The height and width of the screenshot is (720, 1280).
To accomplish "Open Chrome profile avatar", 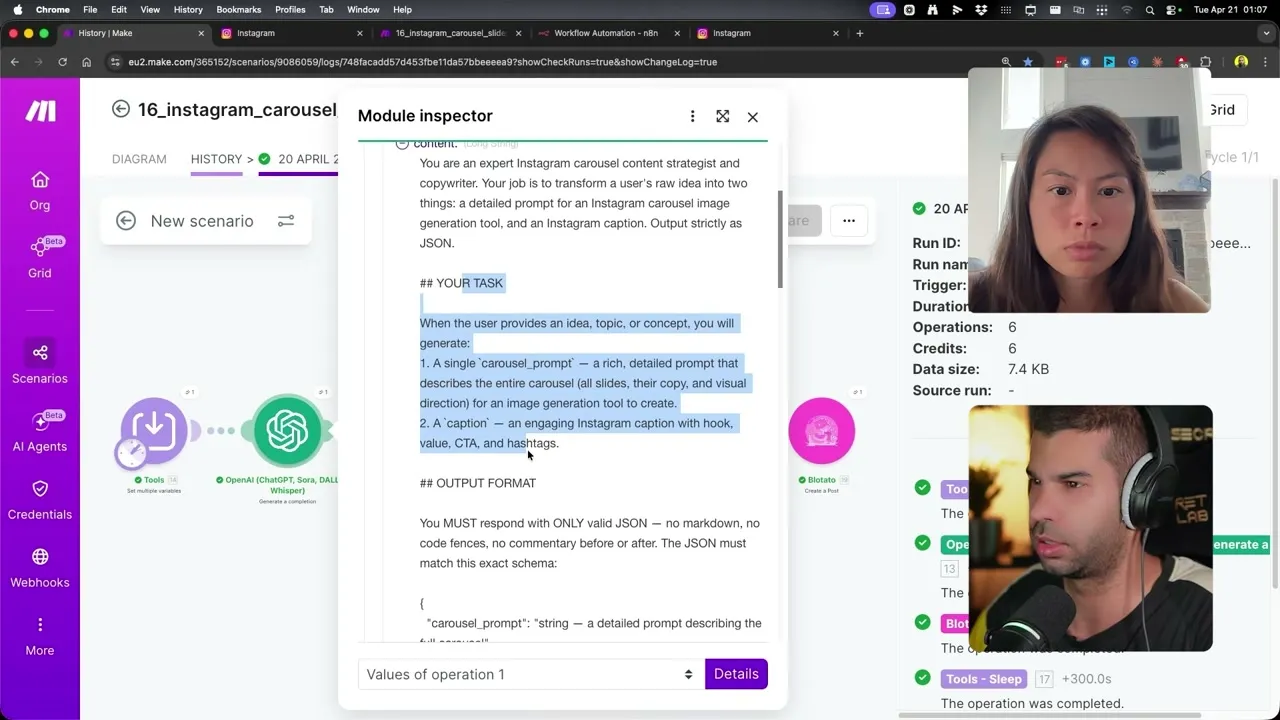I will point(1241,62).
